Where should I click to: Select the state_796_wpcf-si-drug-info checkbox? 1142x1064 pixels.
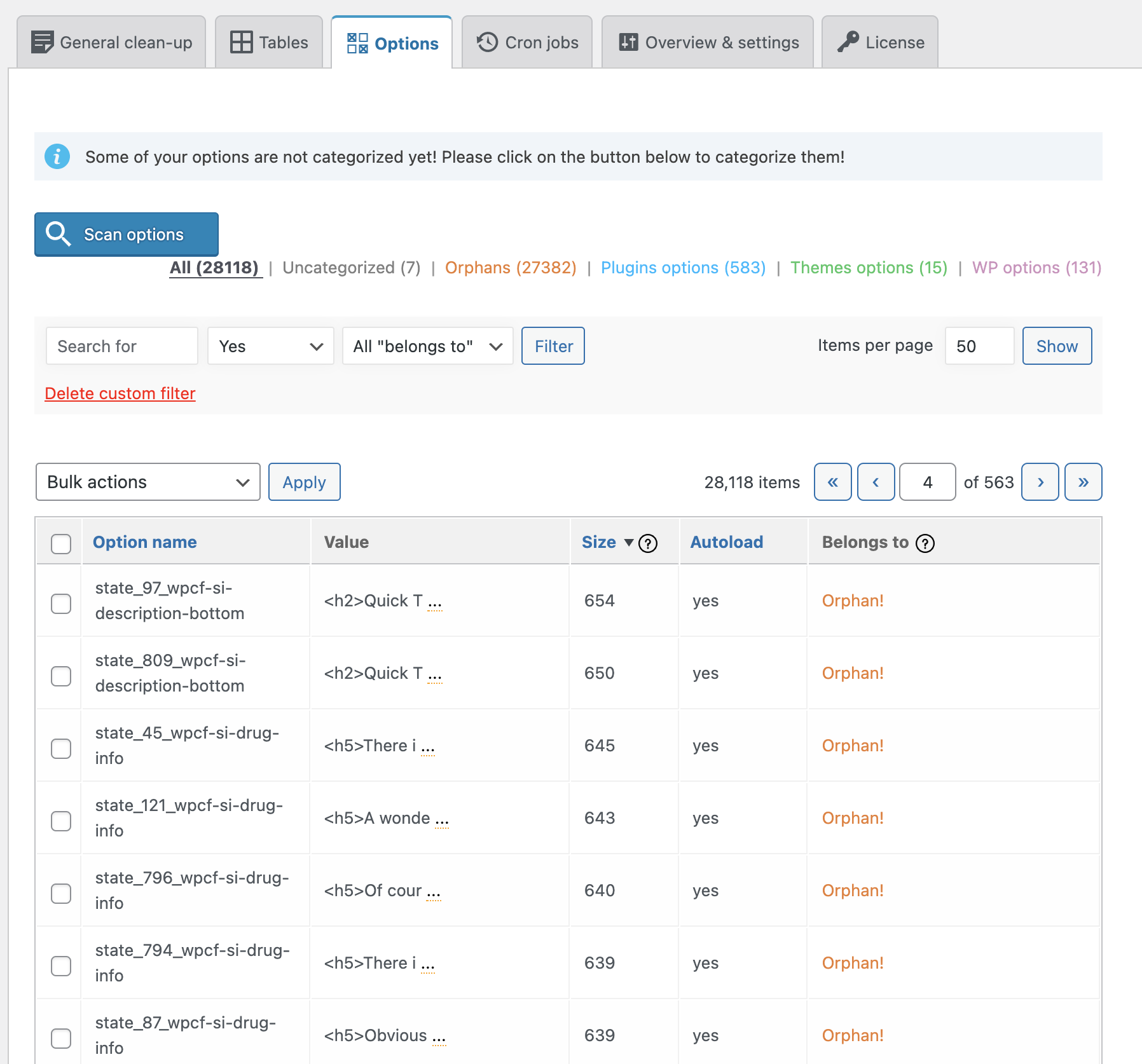point(61,893)
